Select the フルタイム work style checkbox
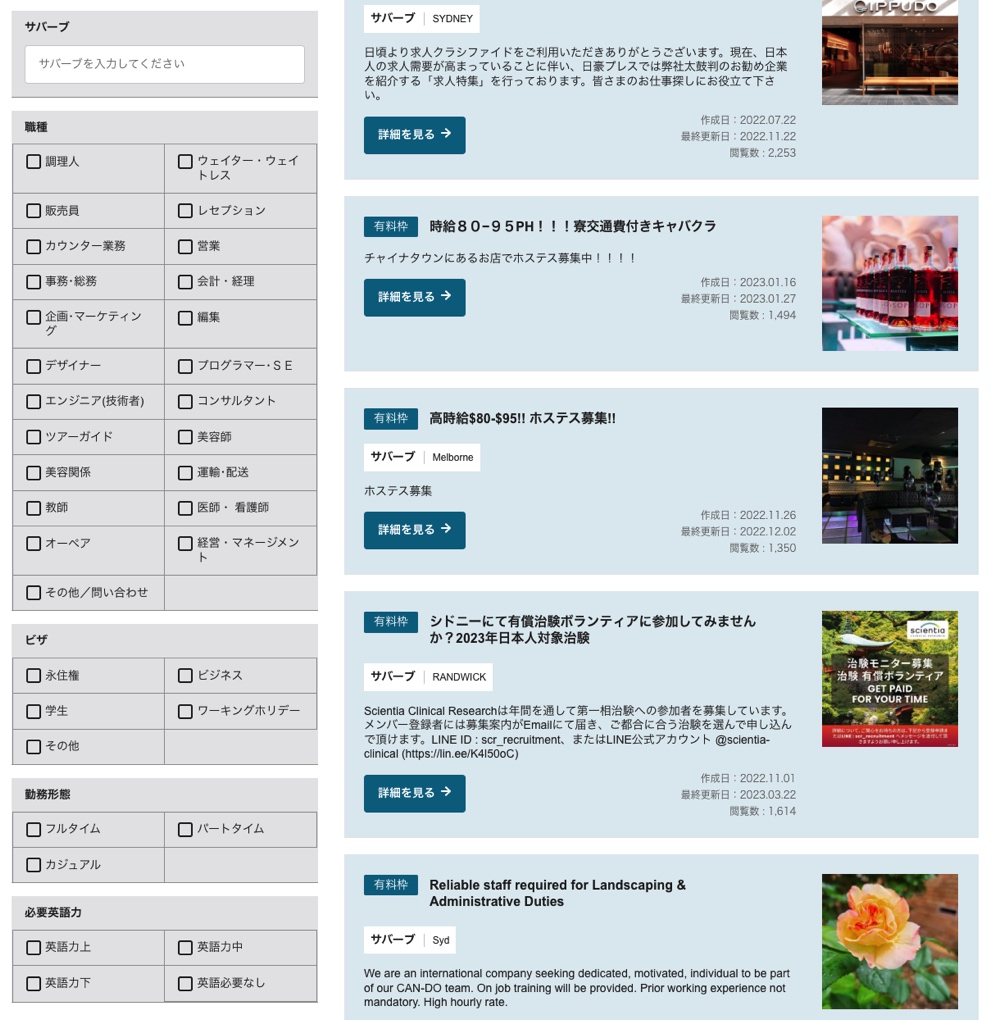The height and width of the screenshot is (1020, 1000). point(34,829)
